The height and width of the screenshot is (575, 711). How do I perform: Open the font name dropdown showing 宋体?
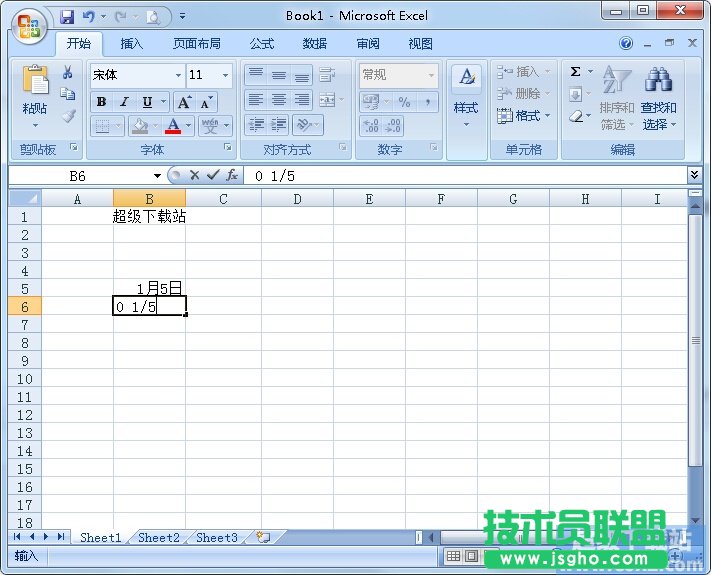click(x=178, y=75)
